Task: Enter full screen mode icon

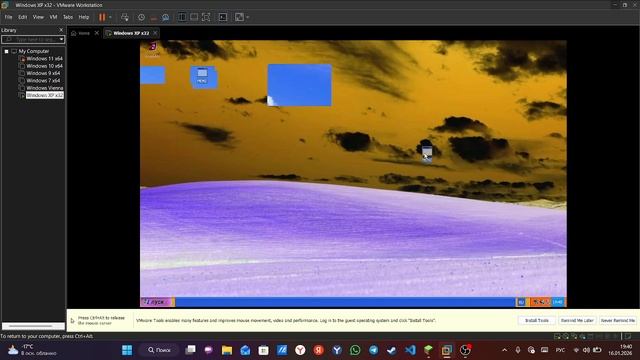Action: coord(206,17)
